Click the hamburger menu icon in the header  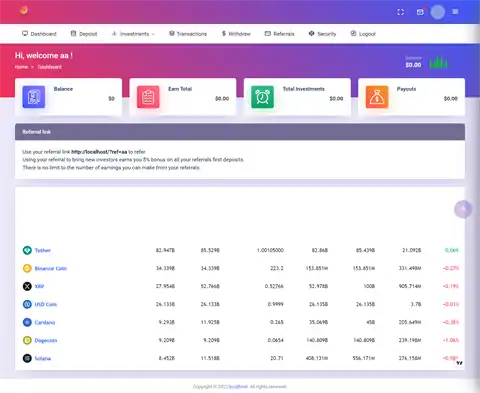coord(455,12)
